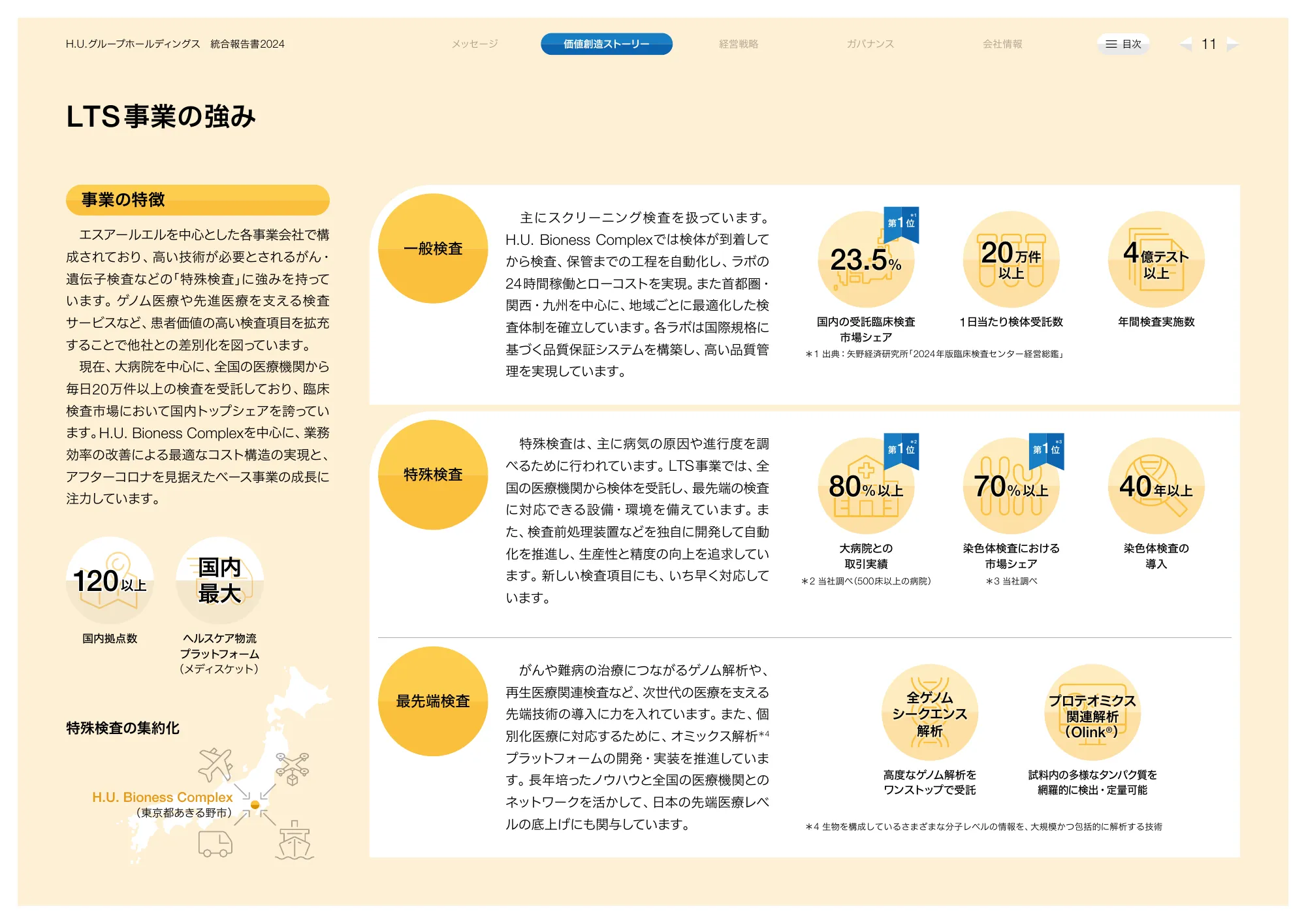
Task: Click the 染色体検査における市場シェア caption
Action: (x=1011, y=556)
